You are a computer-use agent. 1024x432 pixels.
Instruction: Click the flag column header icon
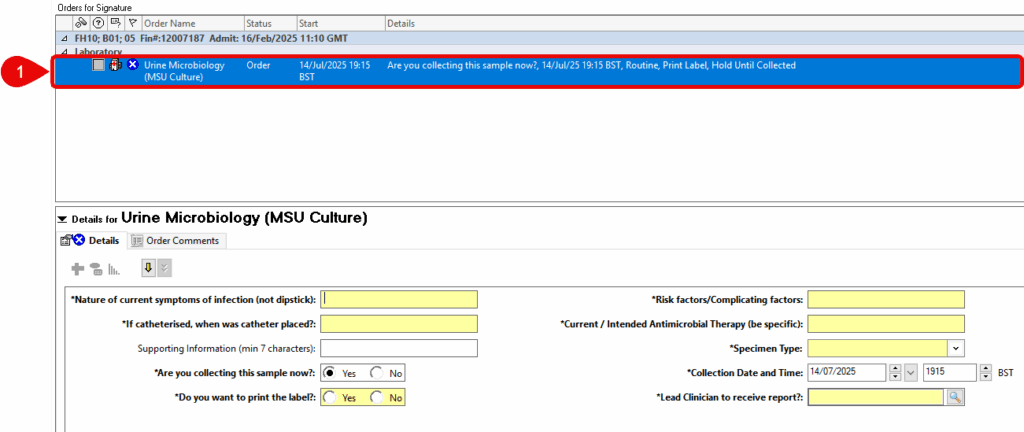tap(133, 23)
